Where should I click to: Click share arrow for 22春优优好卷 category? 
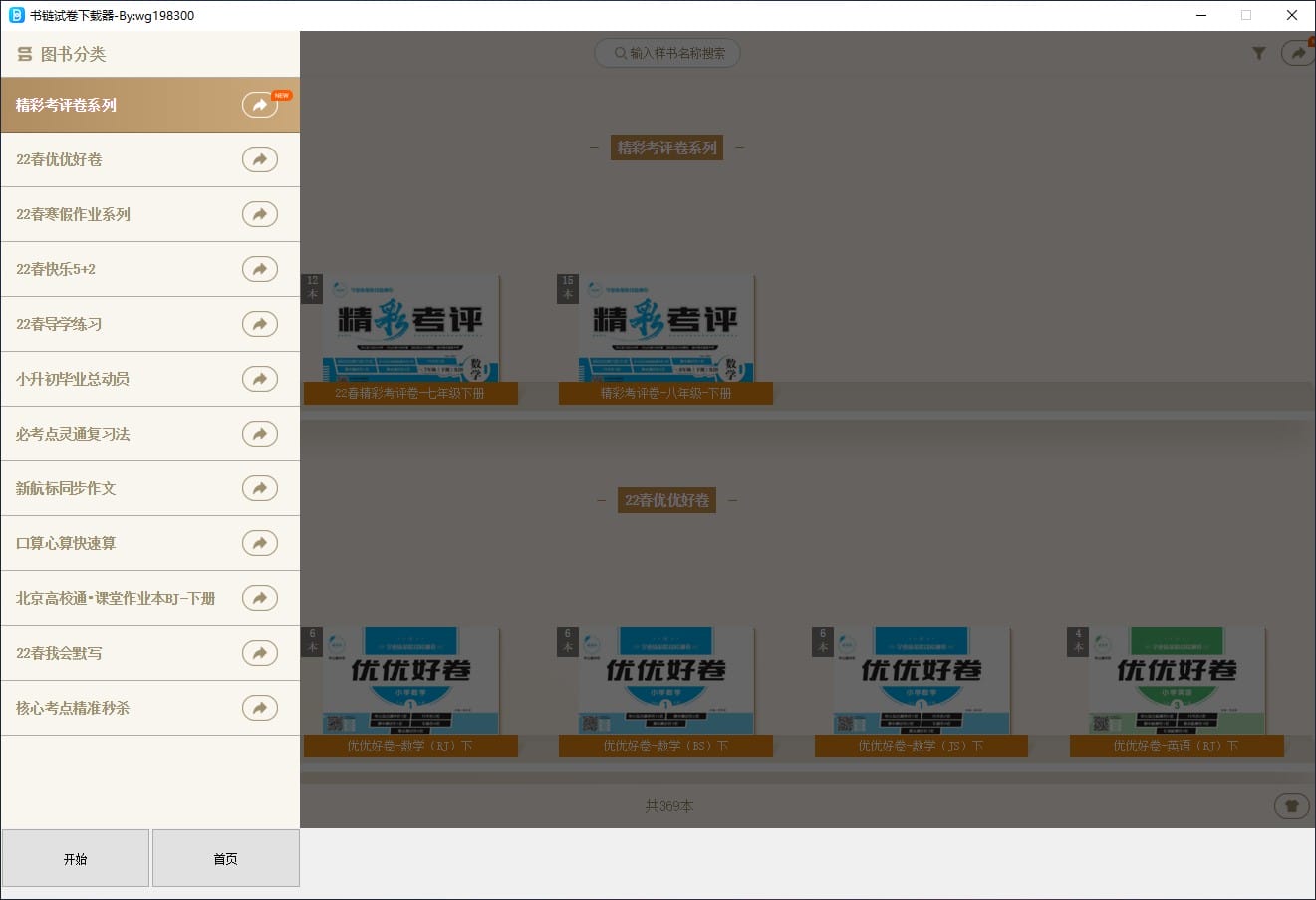pyautogui.click(x=260, y=159)
